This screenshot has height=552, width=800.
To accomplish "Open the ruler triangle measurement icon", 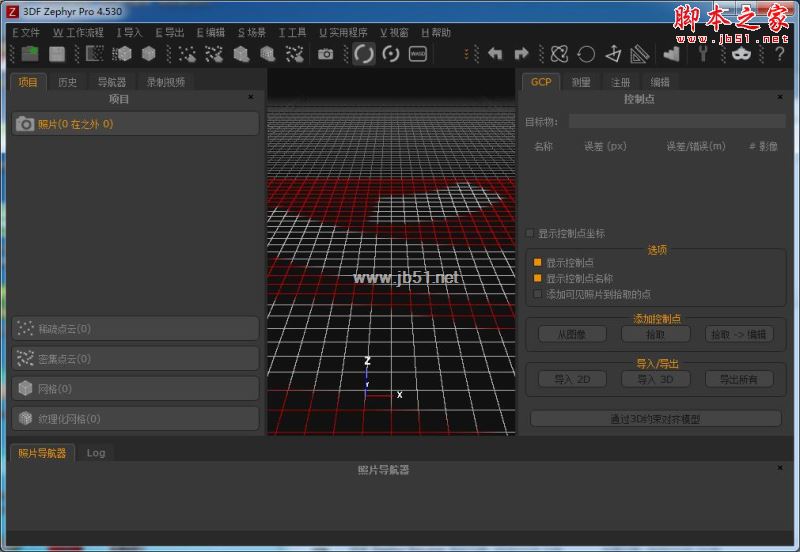I will coord(640,54).
